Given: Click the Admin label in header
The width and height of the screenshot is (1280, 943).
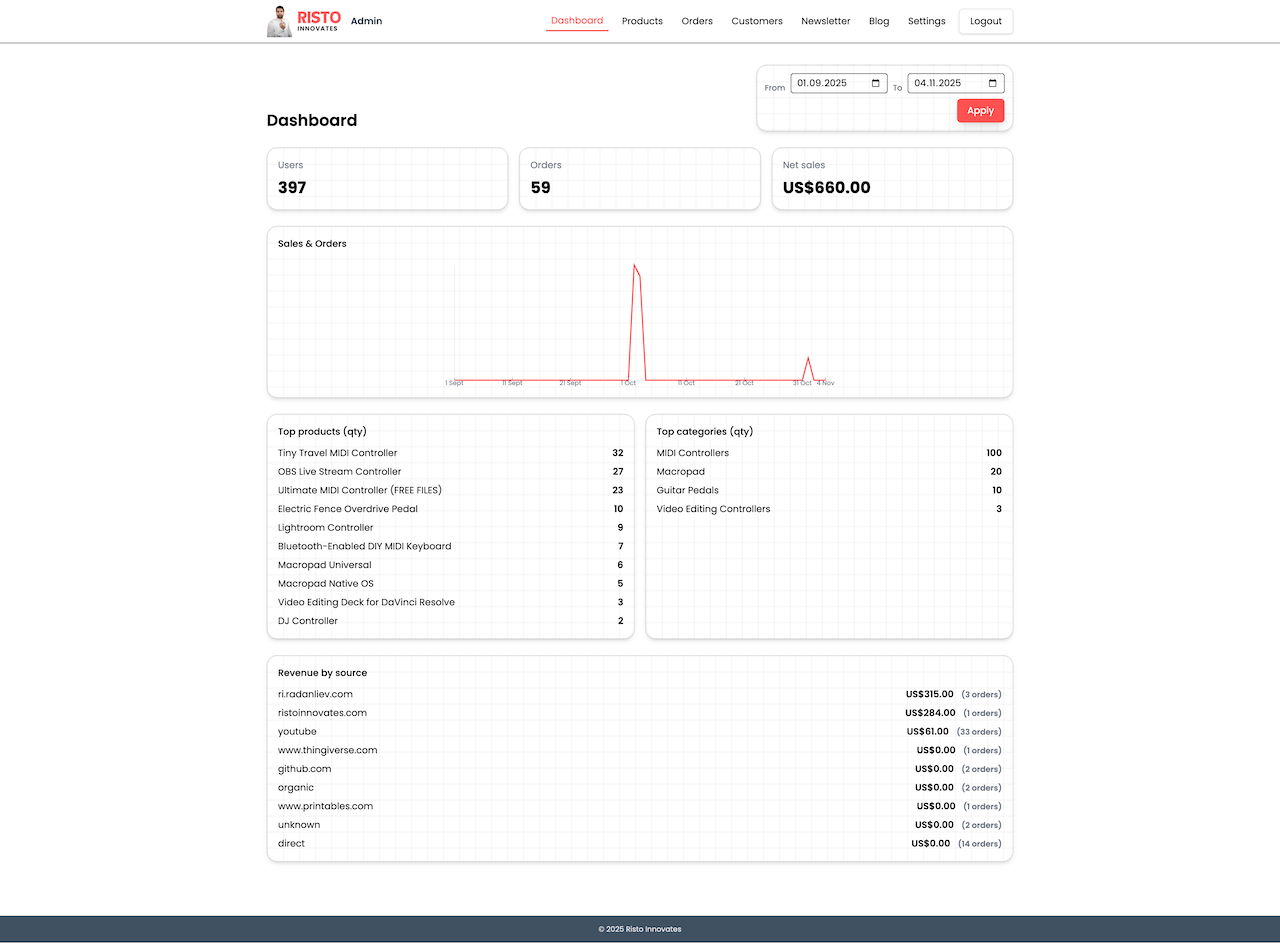Looking at the screenshot, I should point(366,21).
